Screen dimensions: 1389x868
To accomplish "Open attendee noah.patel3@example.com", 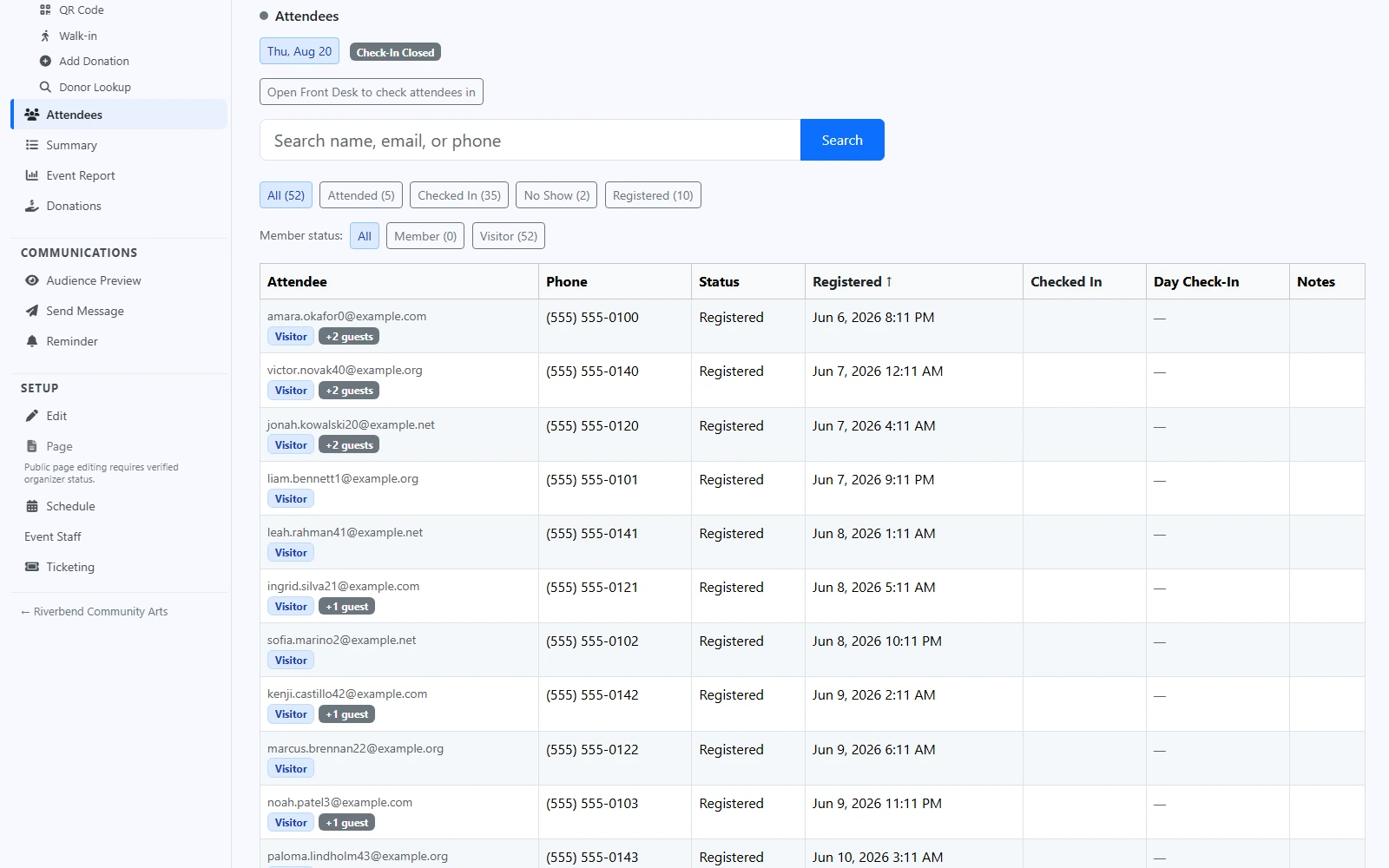I will pyautogui.click(x=339, y=802).
